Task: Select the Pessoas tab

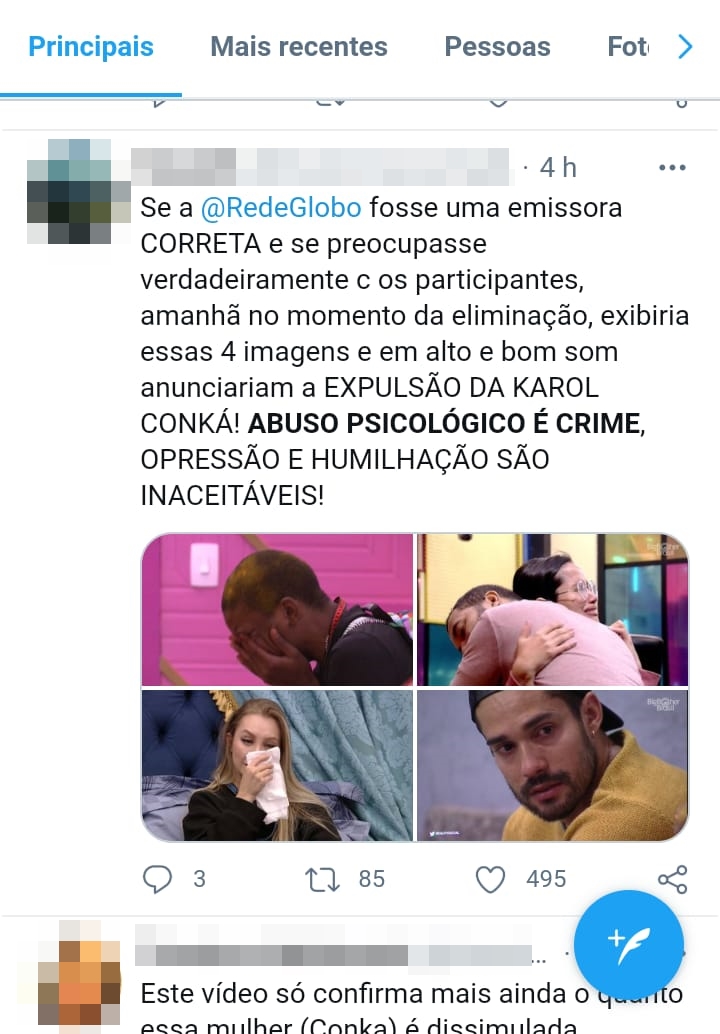Action: (497, 47)
